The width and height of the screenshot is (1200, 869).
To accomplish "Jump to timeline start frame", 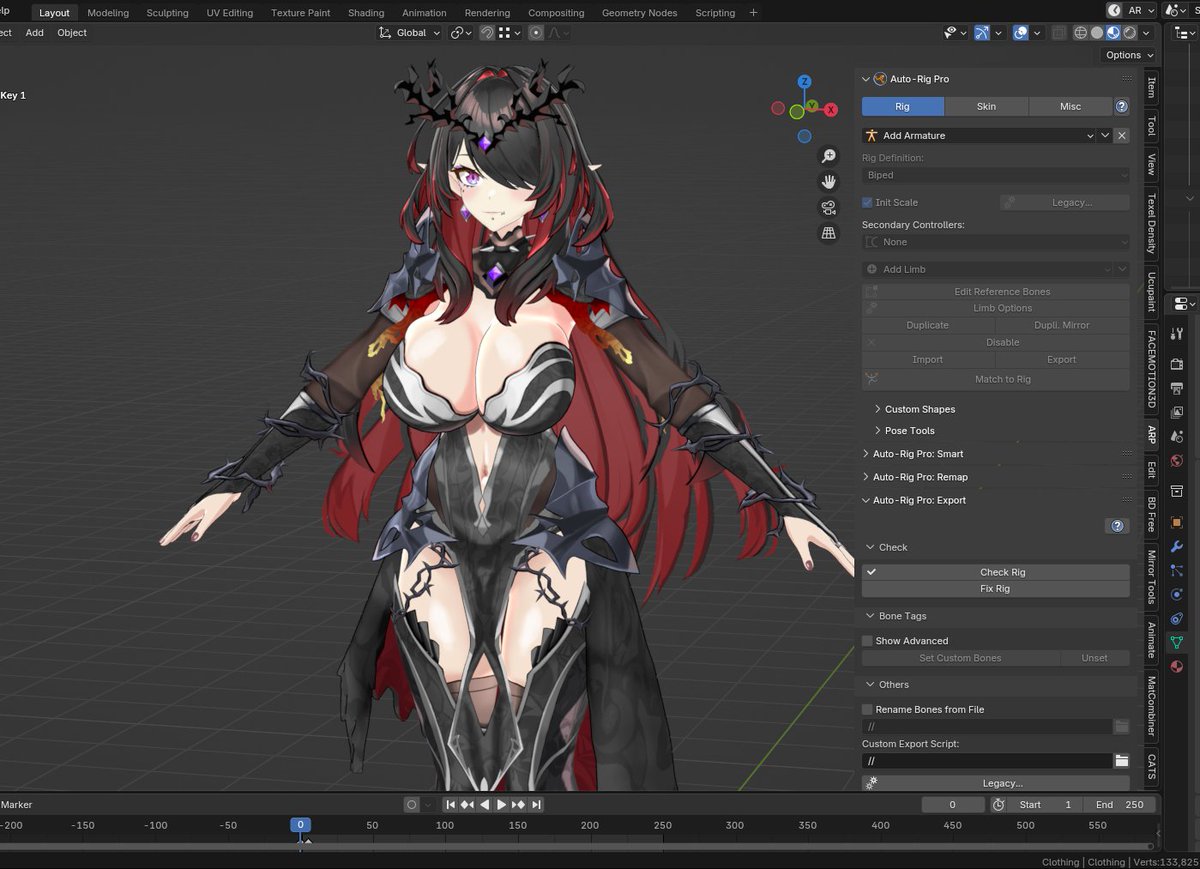I will coord(451,804).
